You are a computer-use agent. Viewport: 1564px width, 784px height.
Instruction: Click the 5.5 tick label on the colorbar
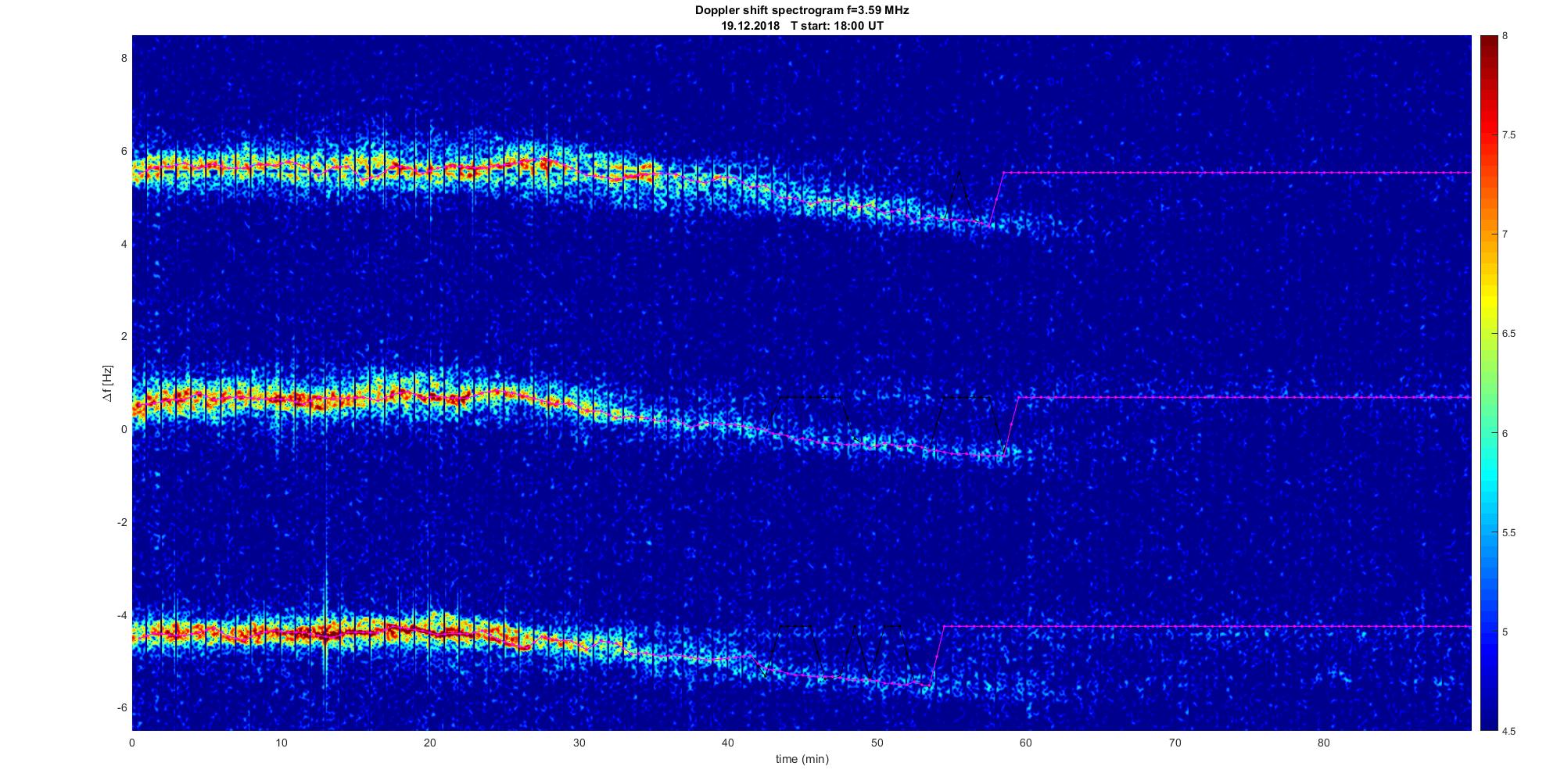[x=1508, y=533]
